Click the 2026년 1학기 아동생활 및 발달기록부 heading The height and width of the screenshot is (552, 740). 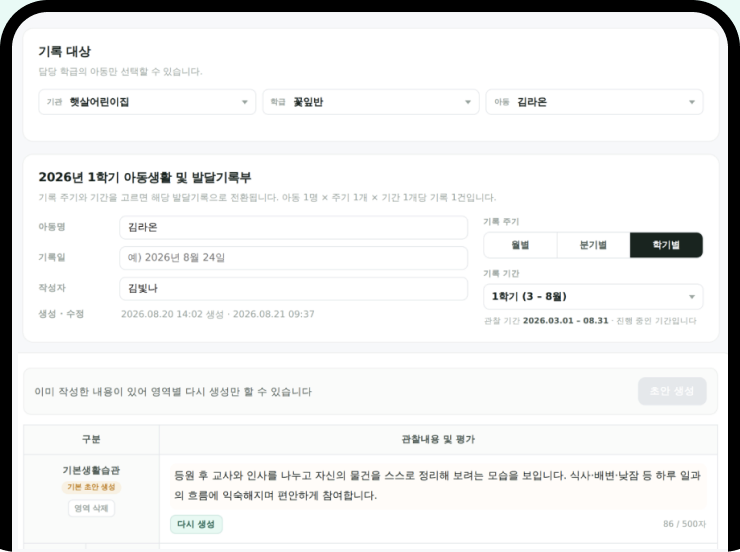click(x=145, y=177)
